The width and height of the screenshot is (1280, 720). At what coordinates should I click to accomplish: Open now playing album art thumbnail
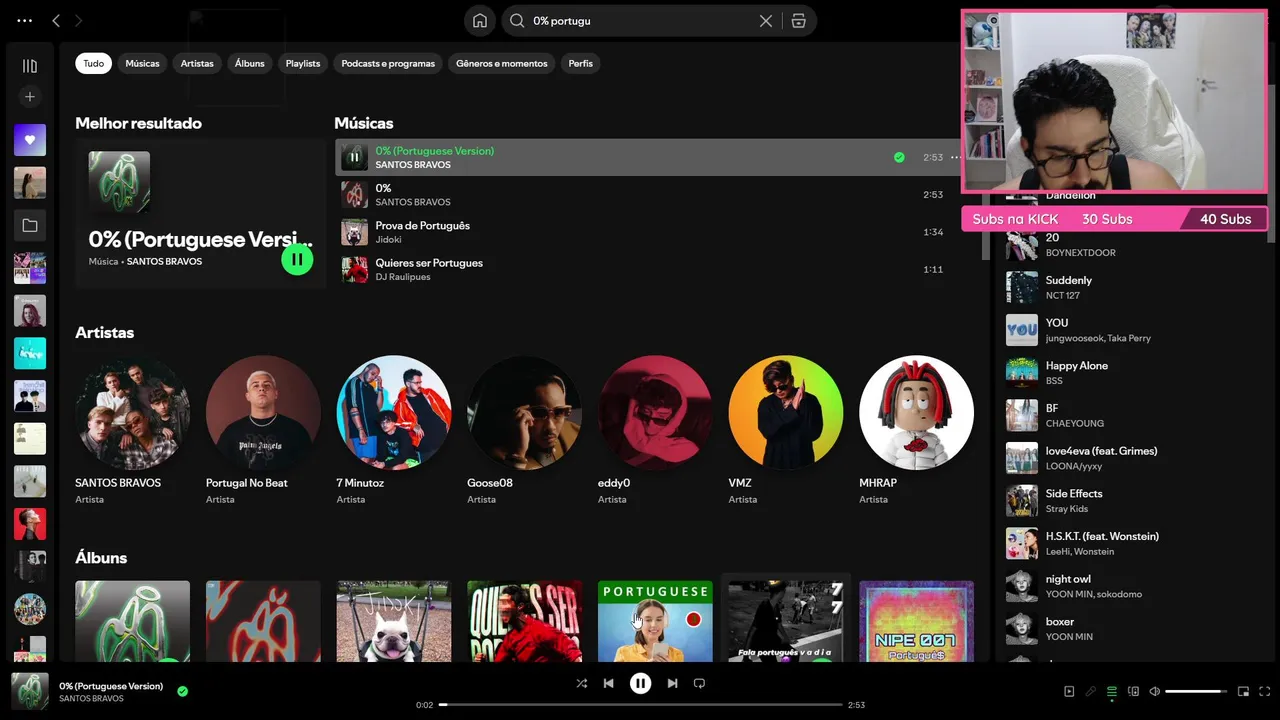point(30,691)
